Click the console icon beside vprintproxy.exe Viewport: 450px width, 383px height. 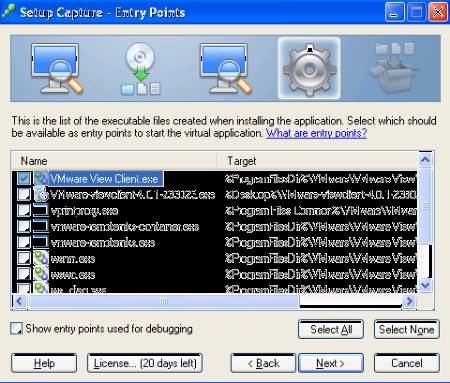point(41,210)
